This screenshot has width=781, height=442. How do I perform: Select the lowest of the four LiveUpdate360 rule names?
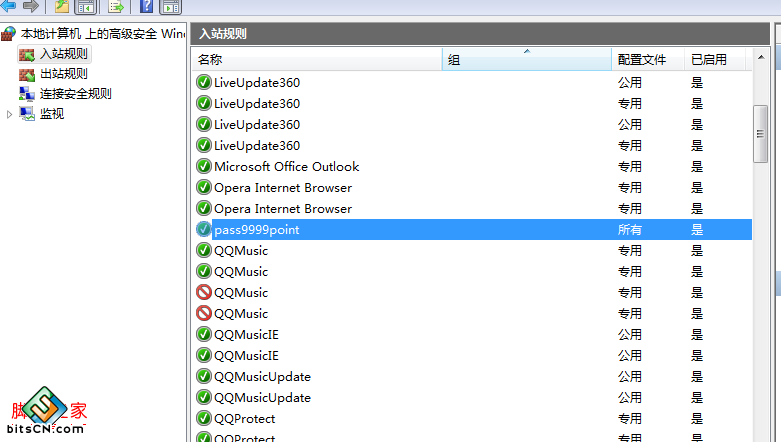pos(257,146)
